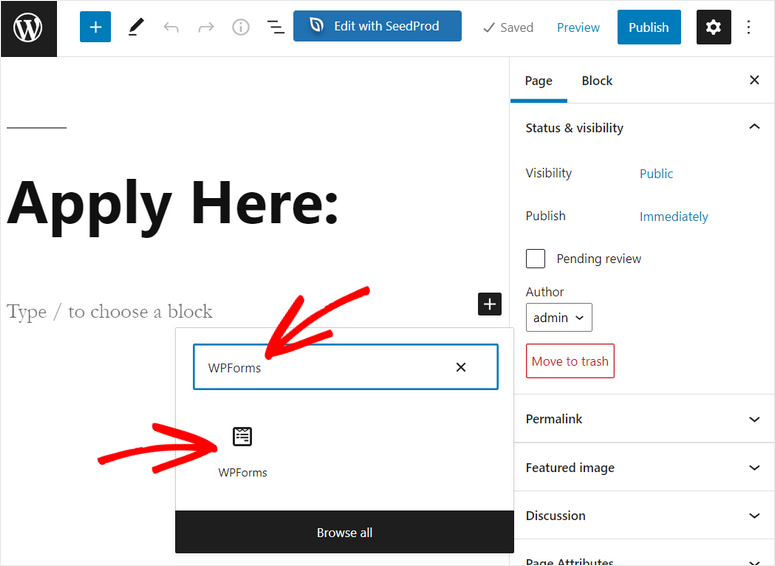Click the Publish button
Screen dimensions: 775x566
coord(648,27)
